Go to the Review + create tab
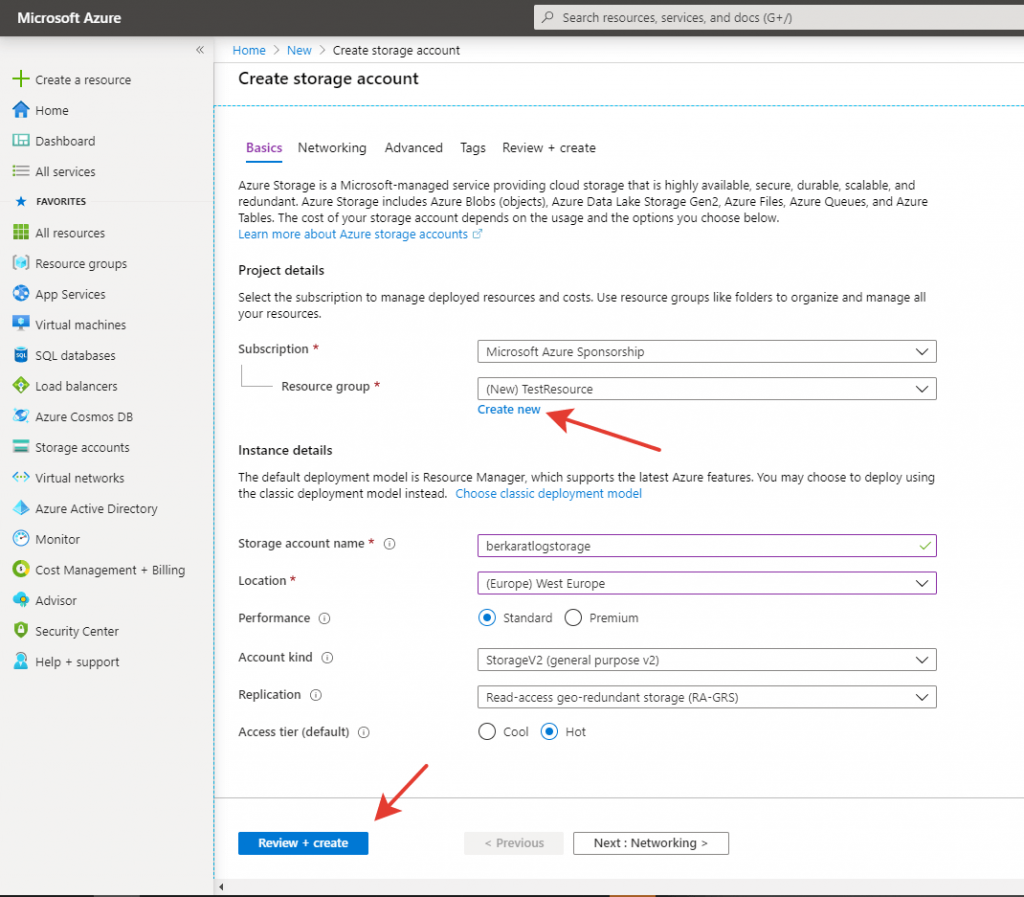This screenshot has height=897, width=1024. point(549,148)
